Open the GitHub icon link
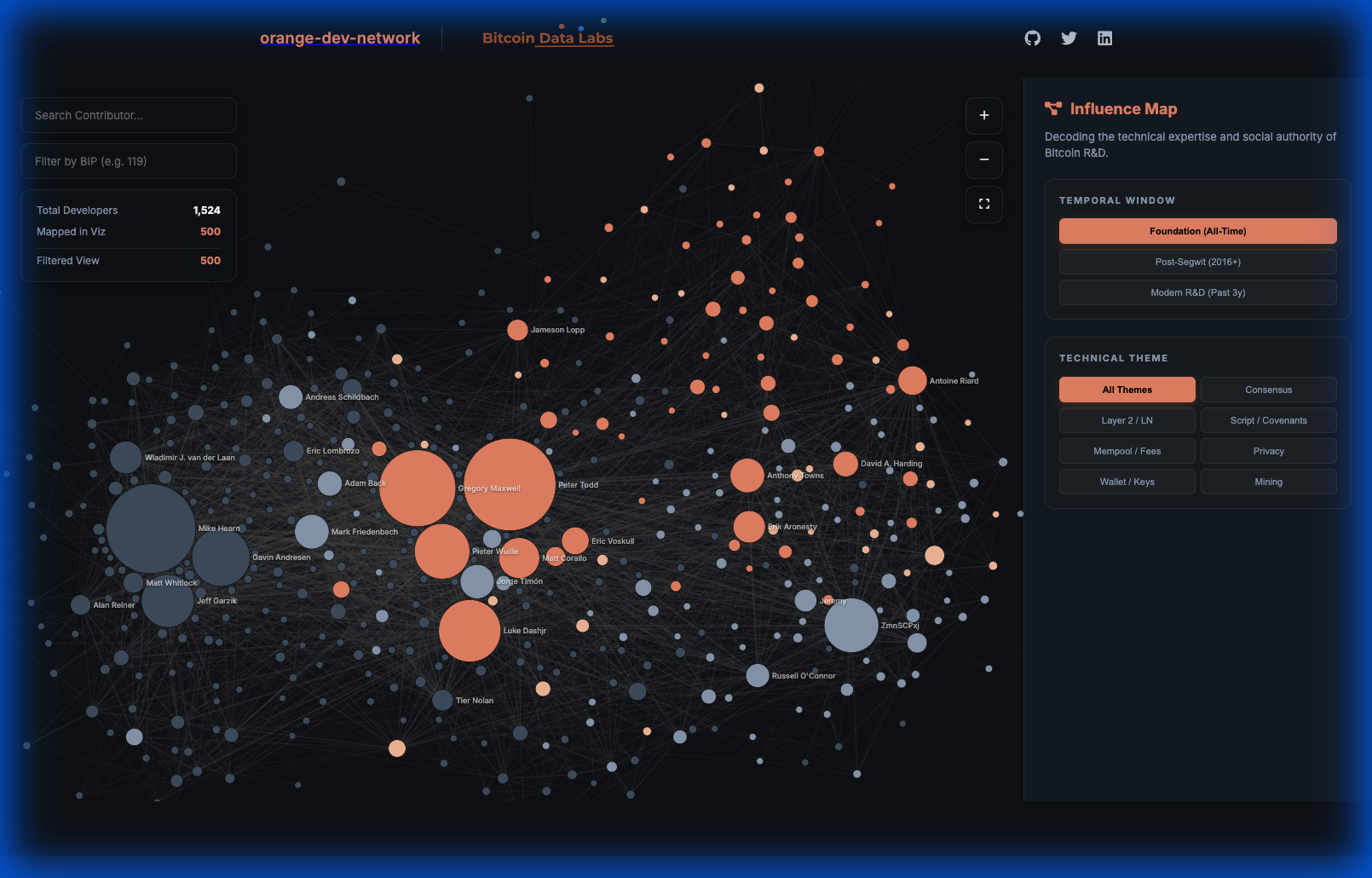This screenshot has width=1372, height=878. pyautogui.click(x=1032, y=38)
